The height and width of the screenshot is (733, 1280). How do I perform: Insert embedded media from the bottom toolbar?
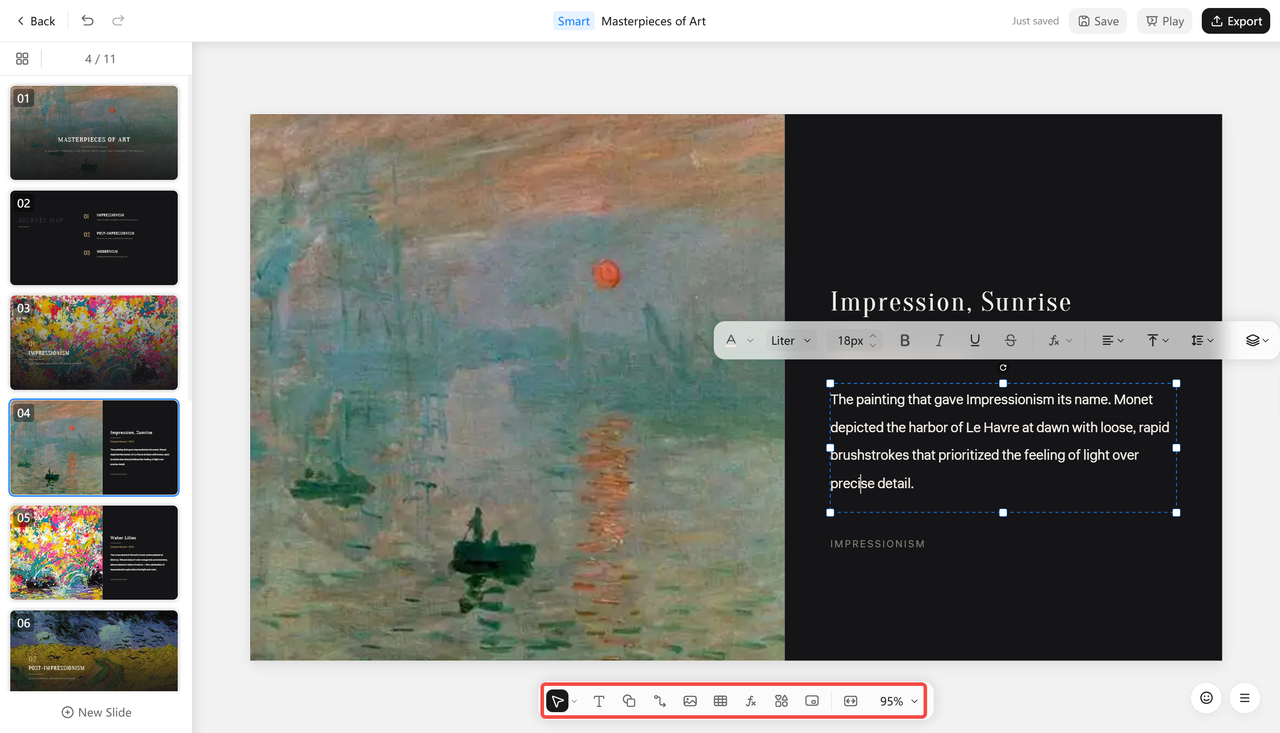[x=812, y=701]
